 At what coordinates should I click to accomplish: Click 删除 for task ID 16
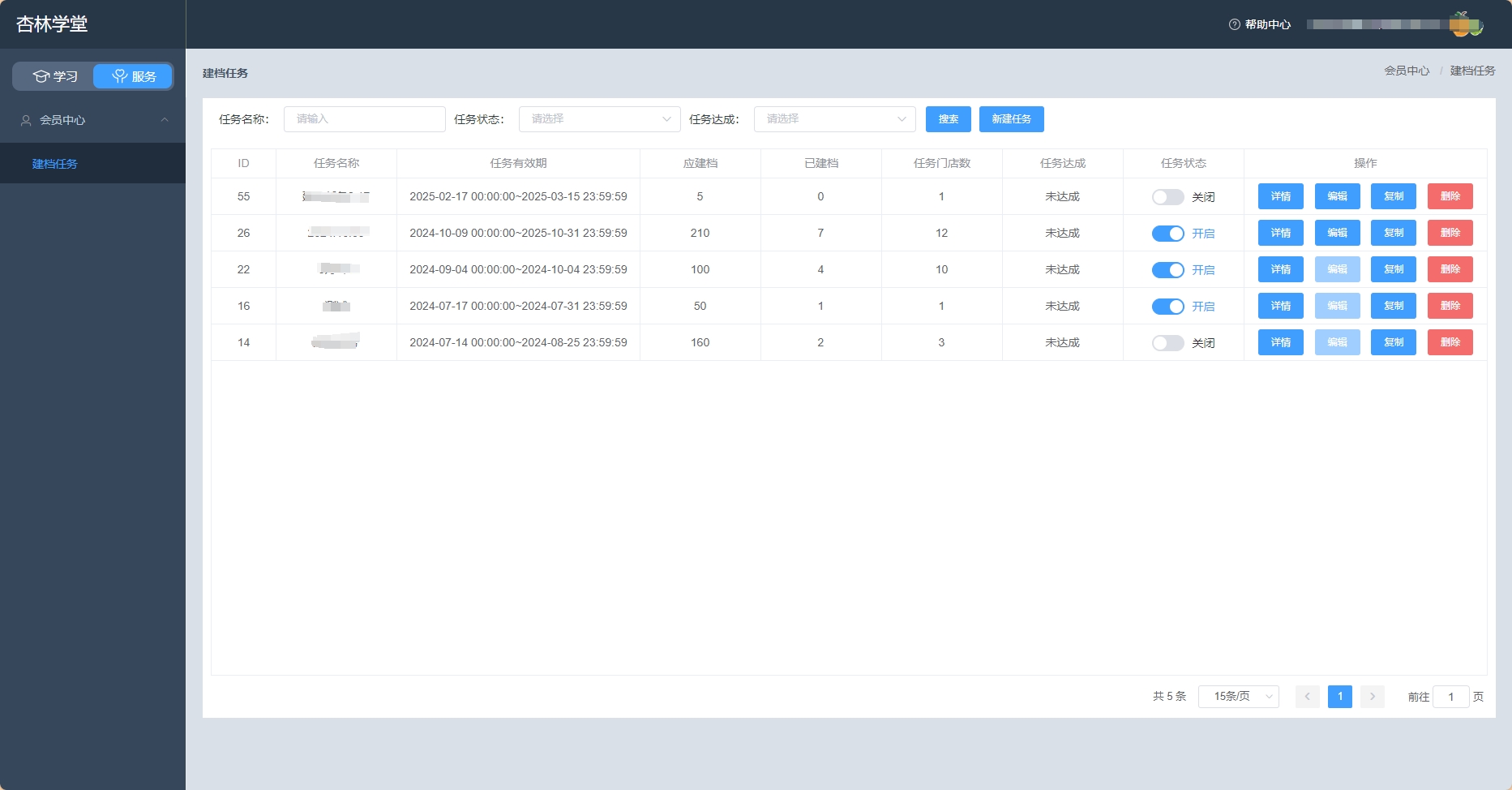coord(1450,306)
